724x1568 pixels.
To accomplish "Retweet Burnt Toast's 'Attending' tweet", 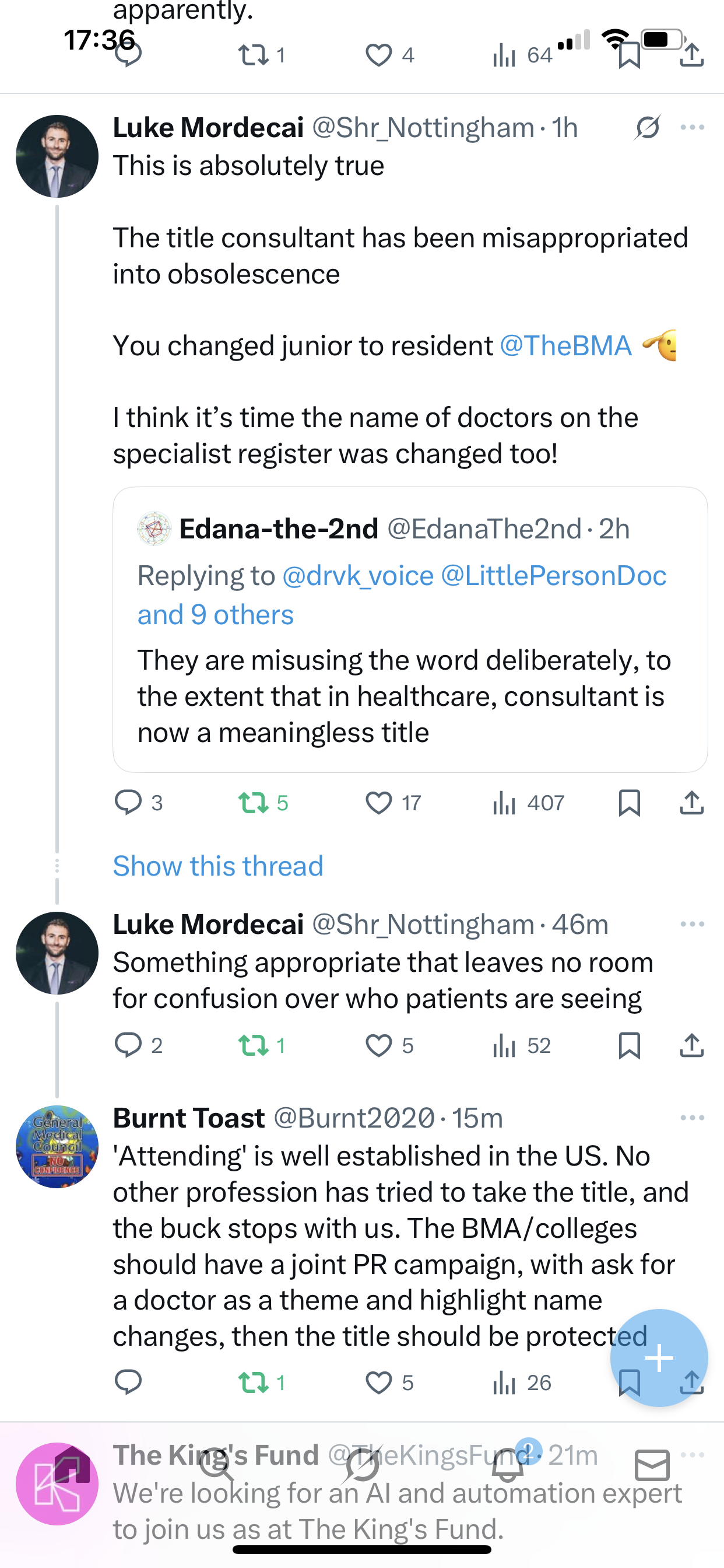I will (253, 1382).
